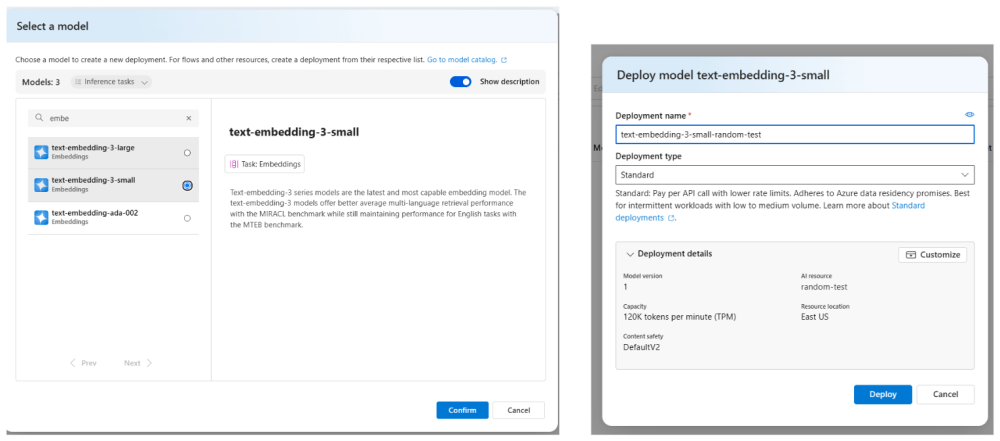
Task: Click the Deploy button
Action: click(x=883, y=394)
